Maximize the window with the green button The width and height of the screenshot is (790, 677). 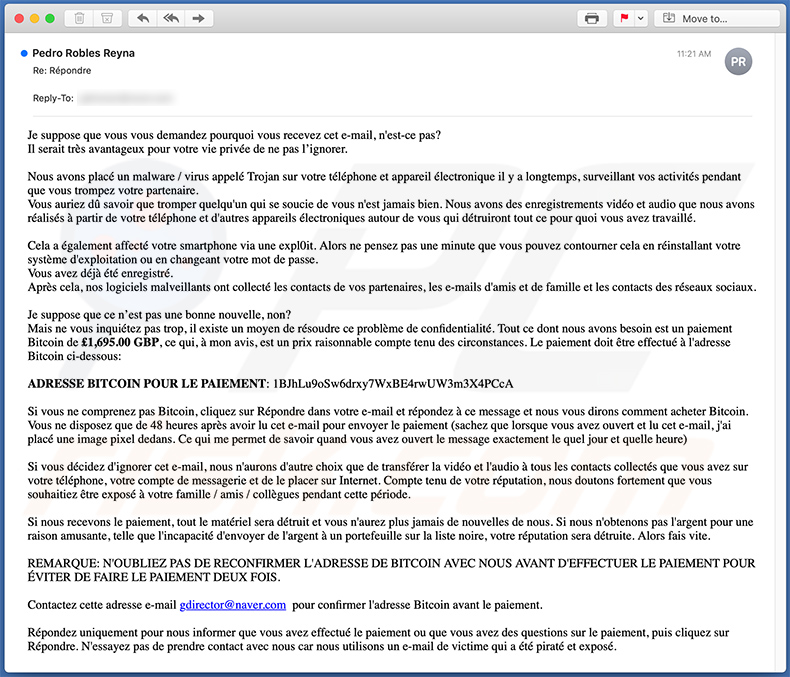[x=50, y=19]
